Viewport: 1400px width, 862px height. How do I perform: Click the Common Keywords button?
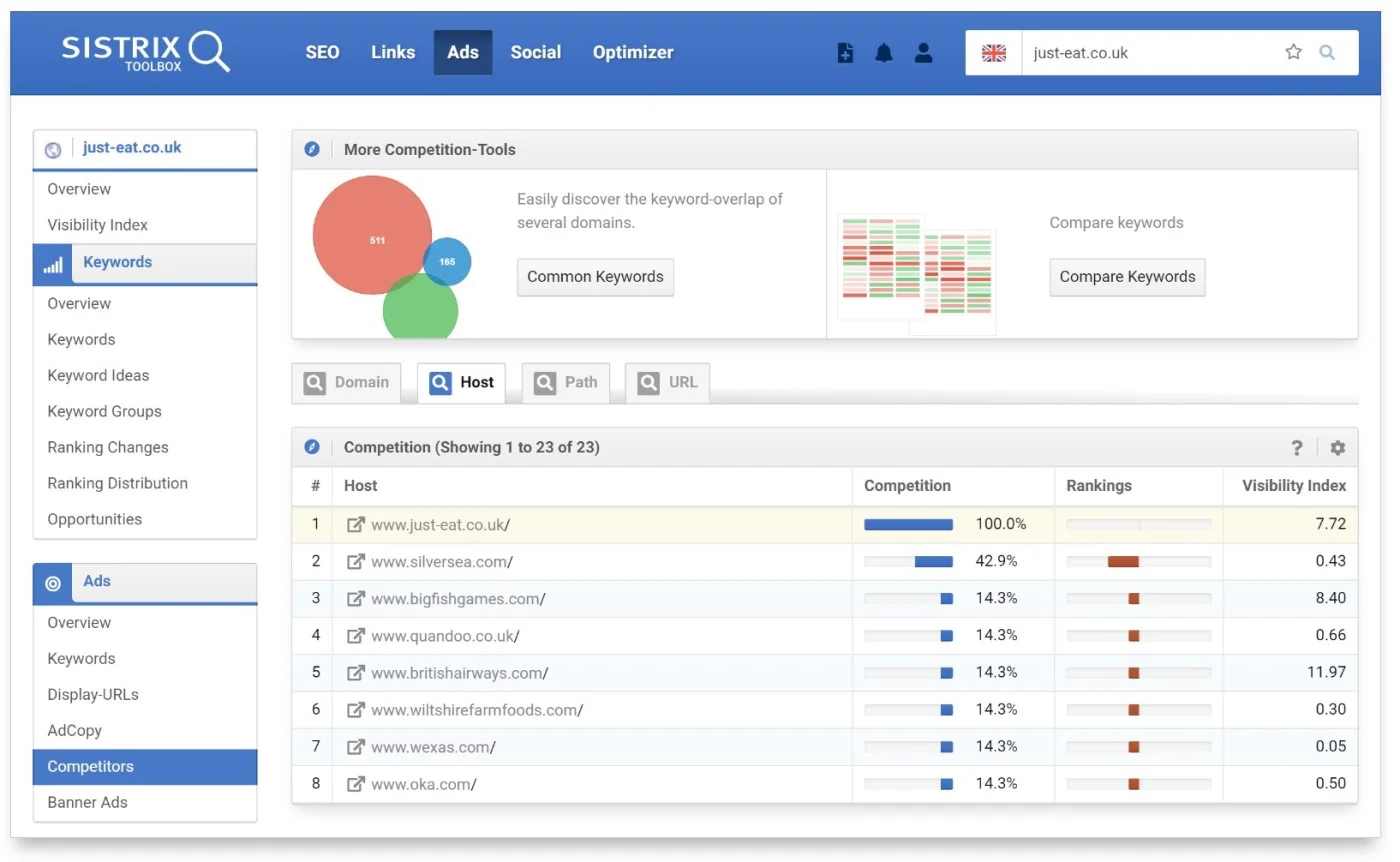click(x=595, y=277)
